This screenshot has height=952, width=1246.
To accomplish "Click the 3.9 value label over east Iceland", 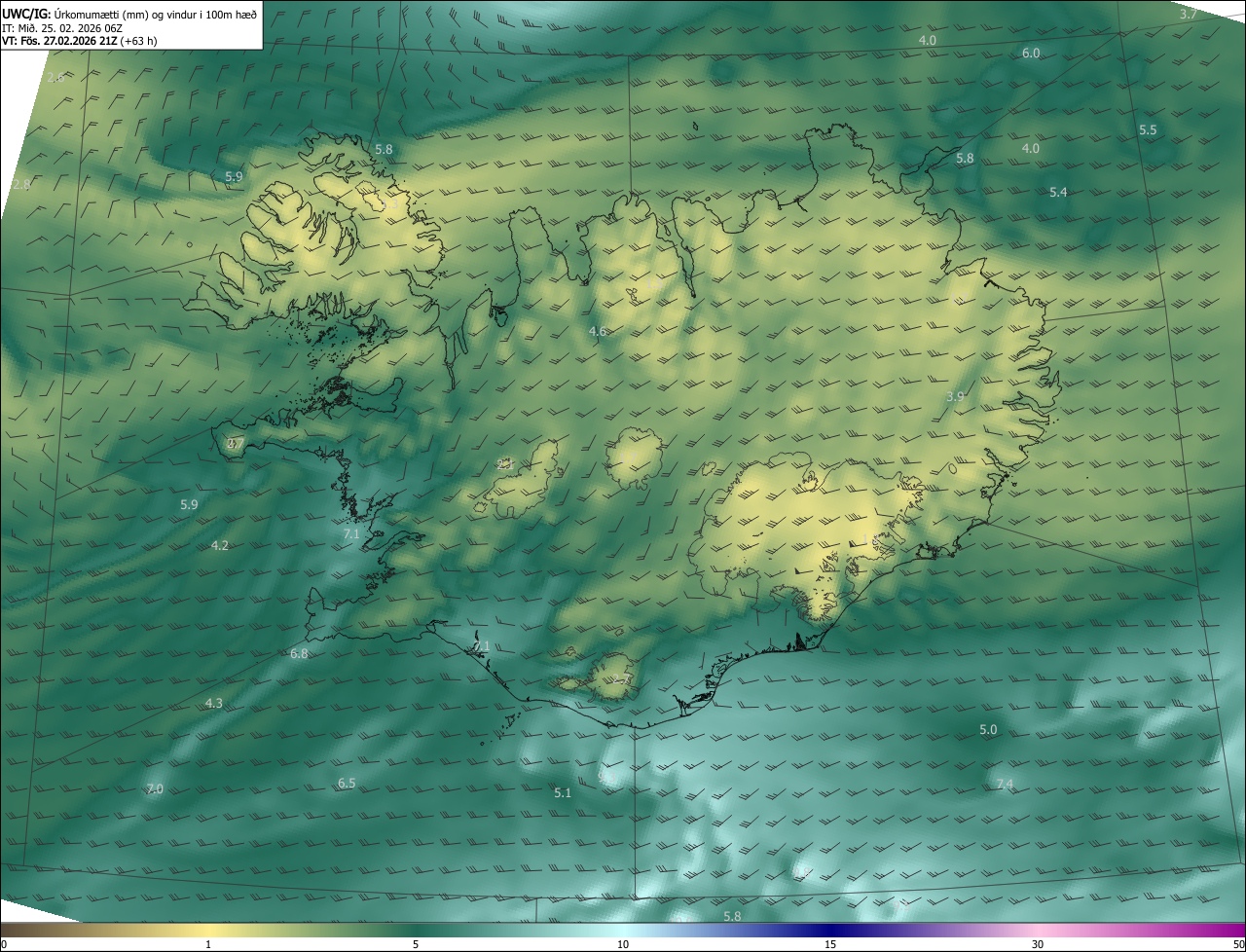I will [955, 396].
